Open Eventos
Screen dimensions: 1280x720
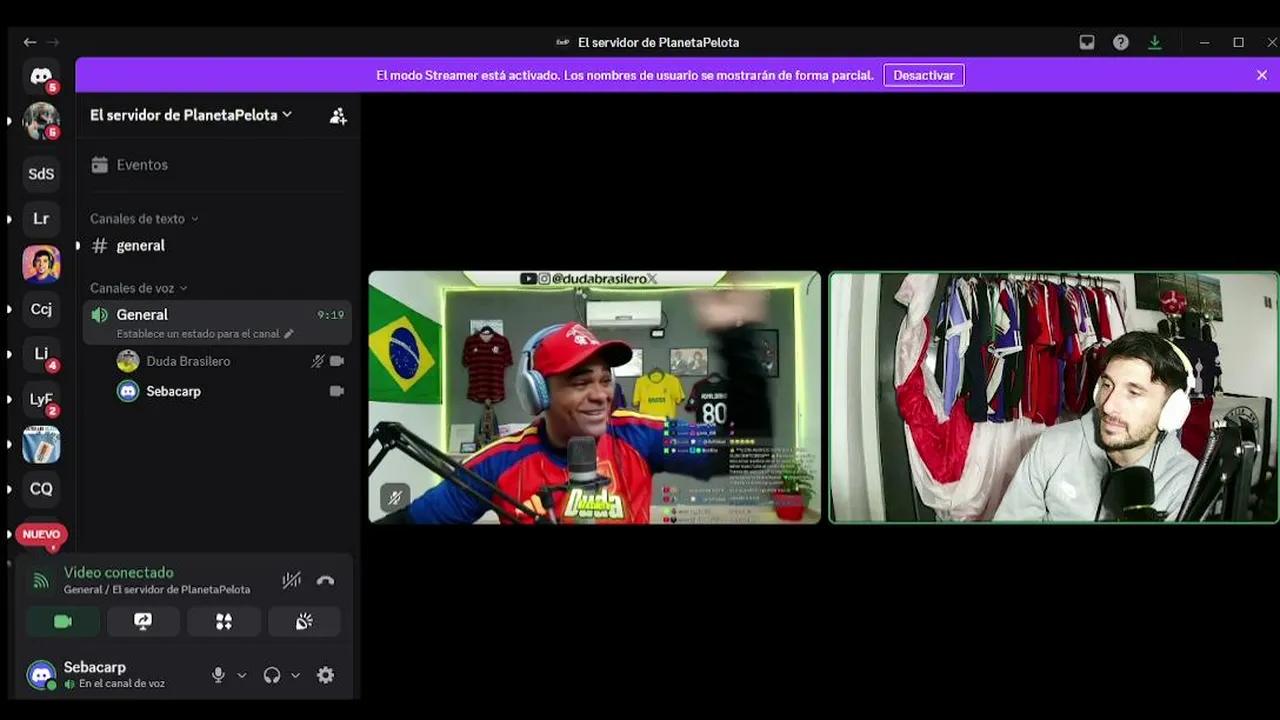[218, 165]
